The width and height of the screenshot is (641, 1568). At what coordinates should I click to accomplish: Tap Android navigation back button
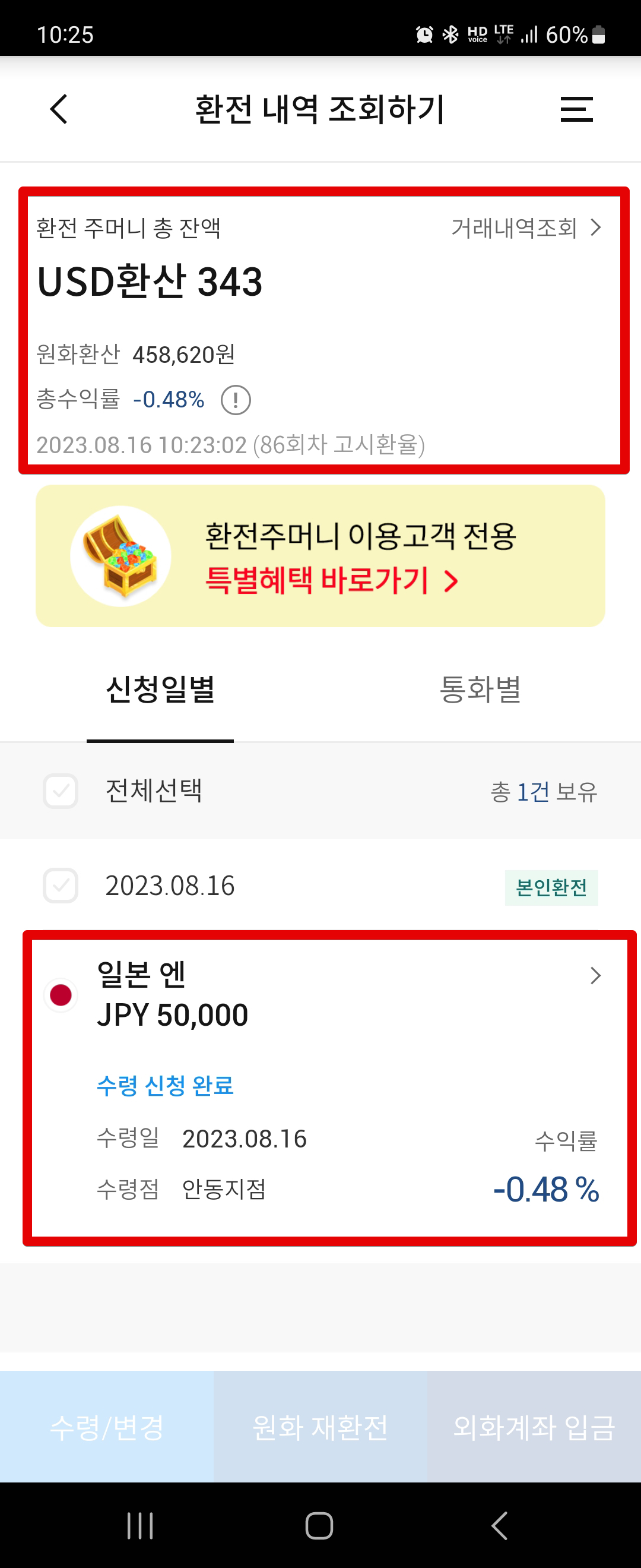tap(499, 1525)
